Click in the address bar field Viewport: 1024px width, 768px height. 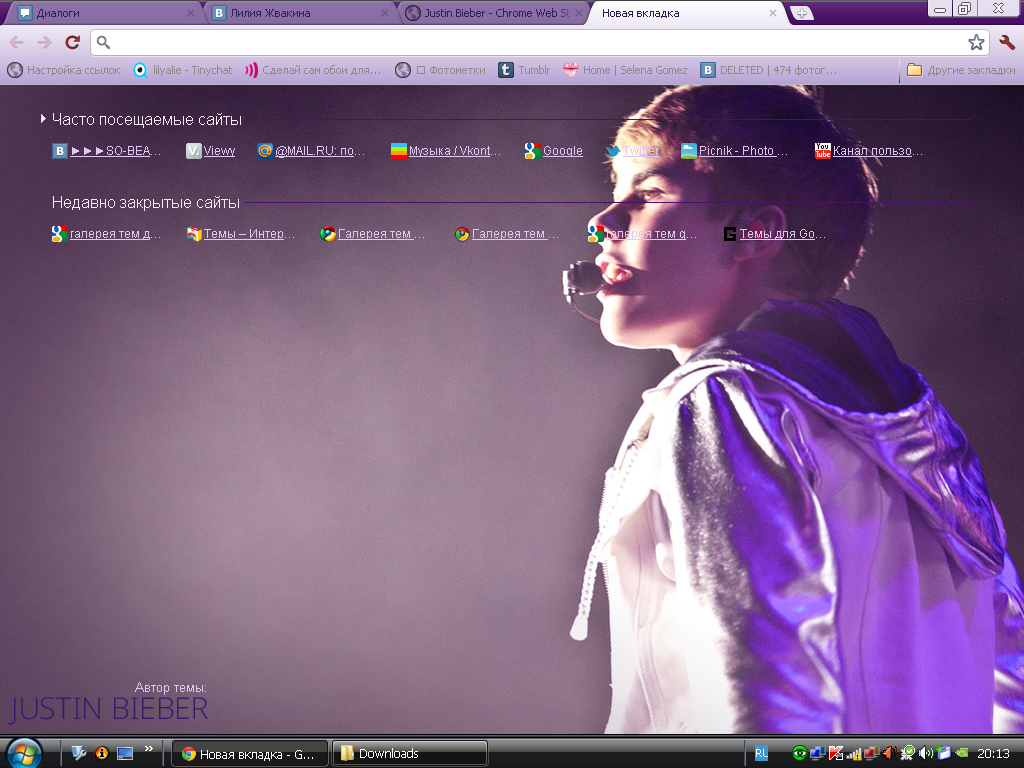coord(530,42)
